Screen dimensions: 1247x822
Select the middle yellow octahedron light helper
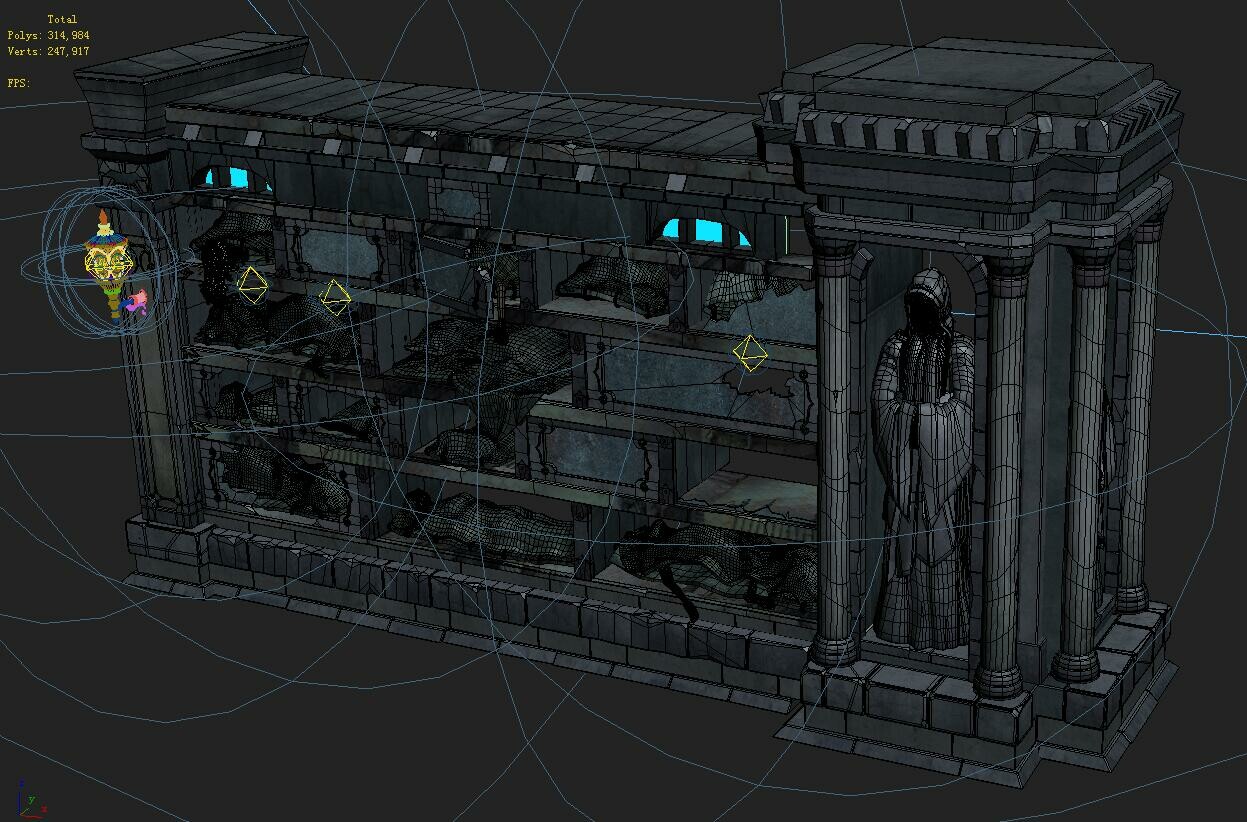334,297
